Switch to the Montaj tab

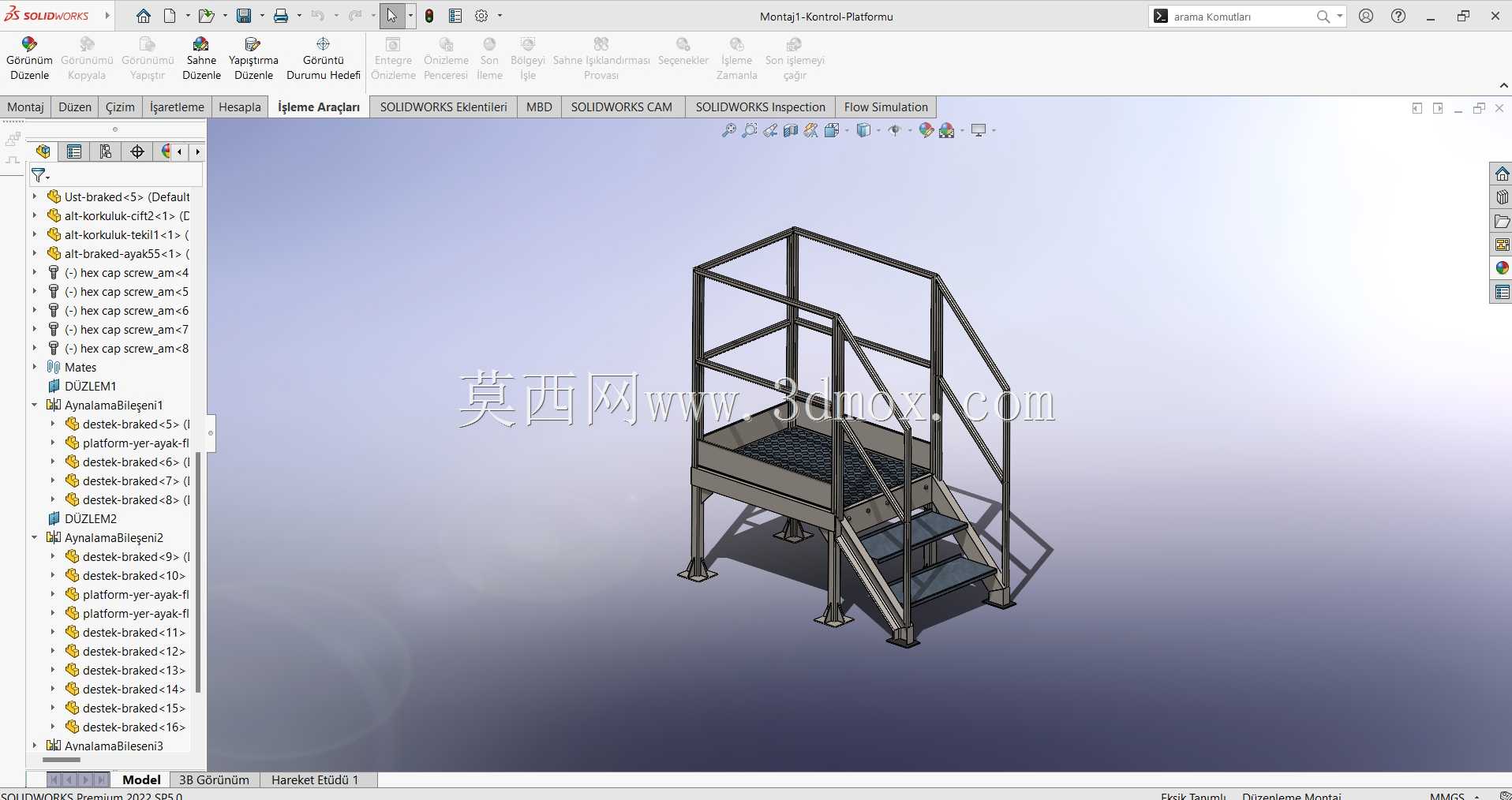[25, 107]
